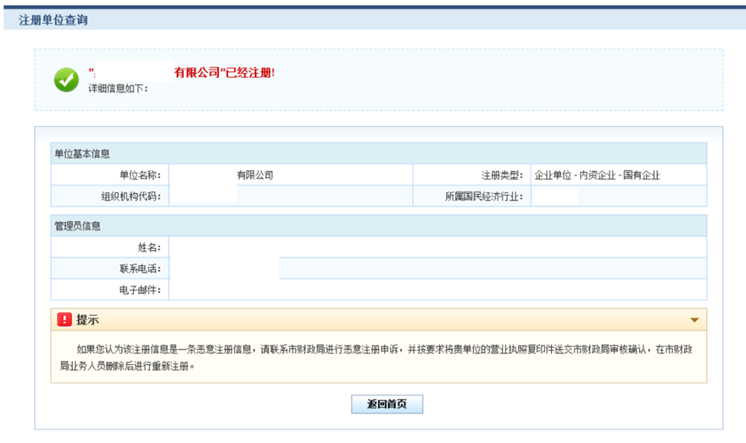Select the 管理员信息 section header
Viewport: 746px width, 443px height.
pyautogui.click(x=78, y=226)
